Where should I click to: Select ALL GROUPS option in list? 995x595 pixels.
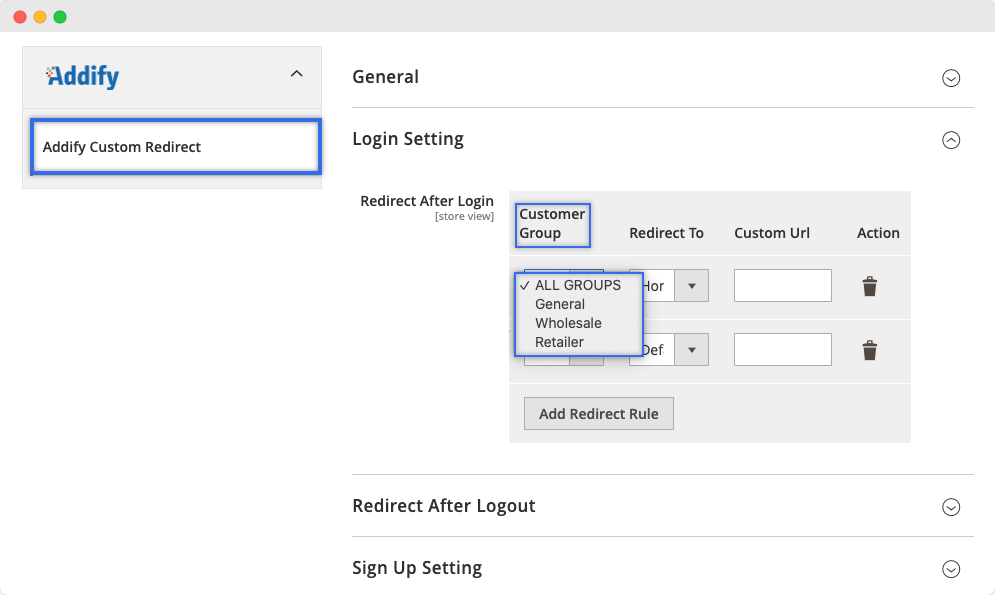[x=577, y=285]
